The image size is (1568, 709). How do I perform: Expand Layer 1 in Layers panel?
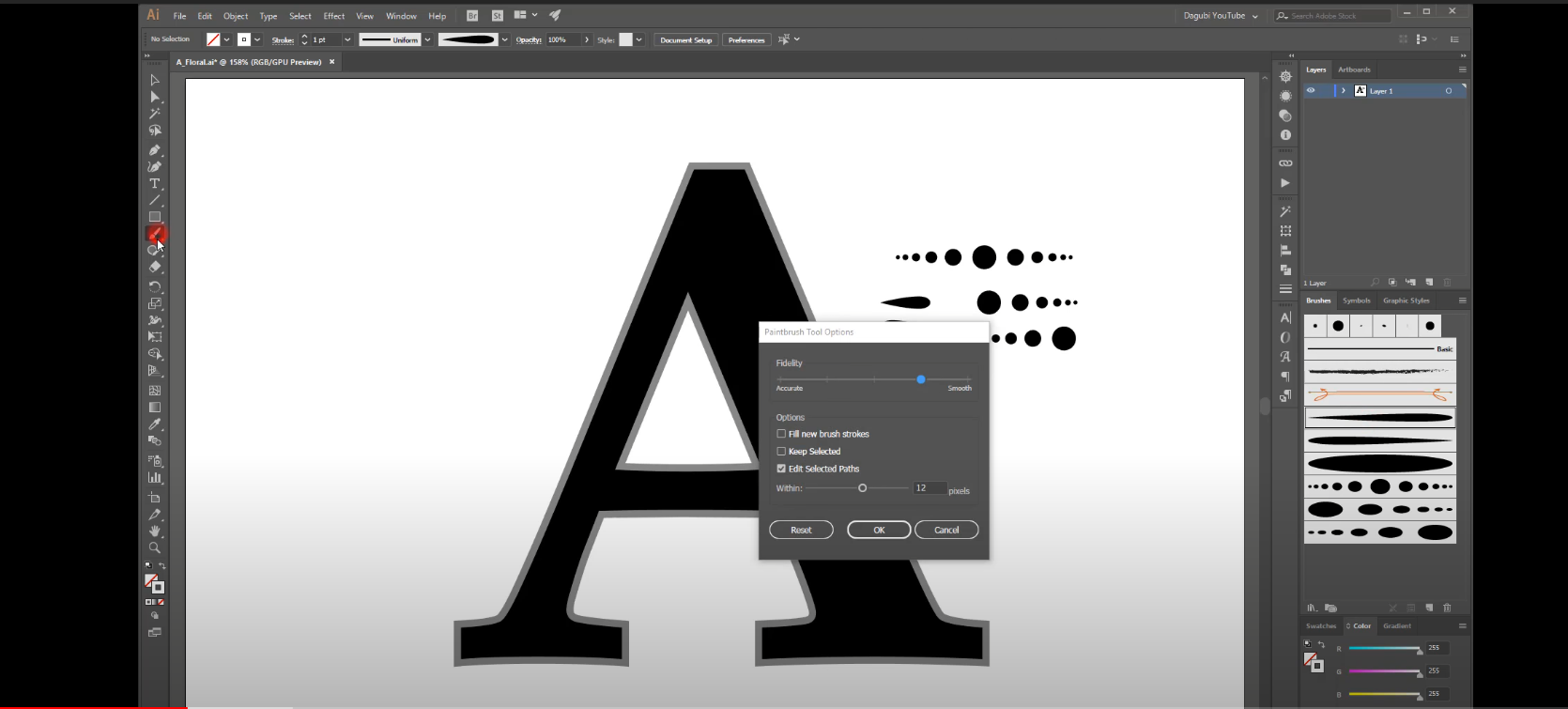click(x=1344, y=91)
